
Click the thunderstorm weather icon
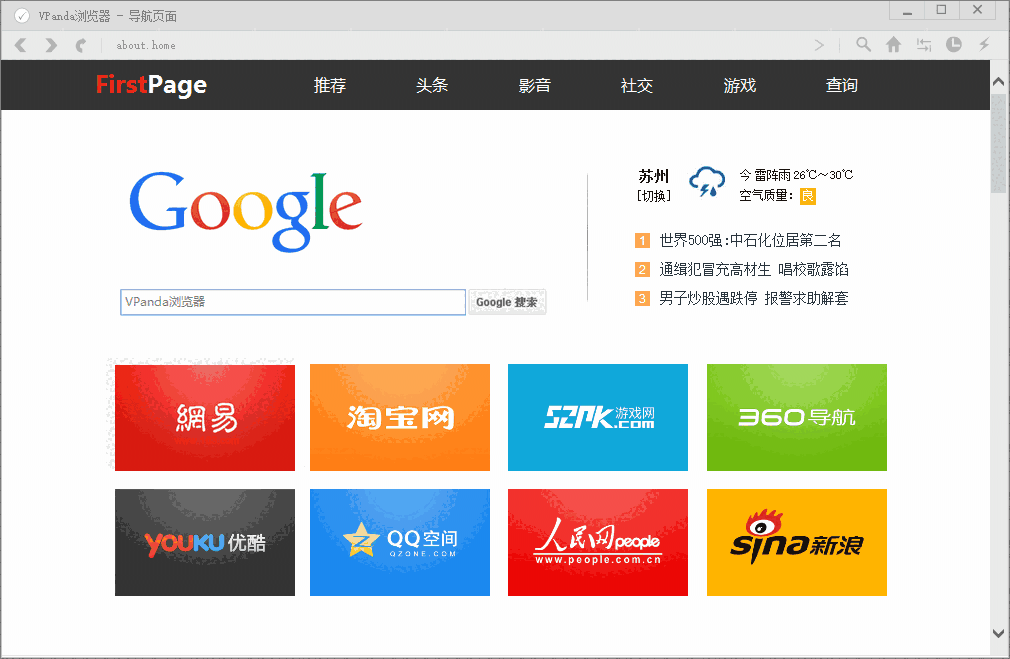tap(707, 182)
